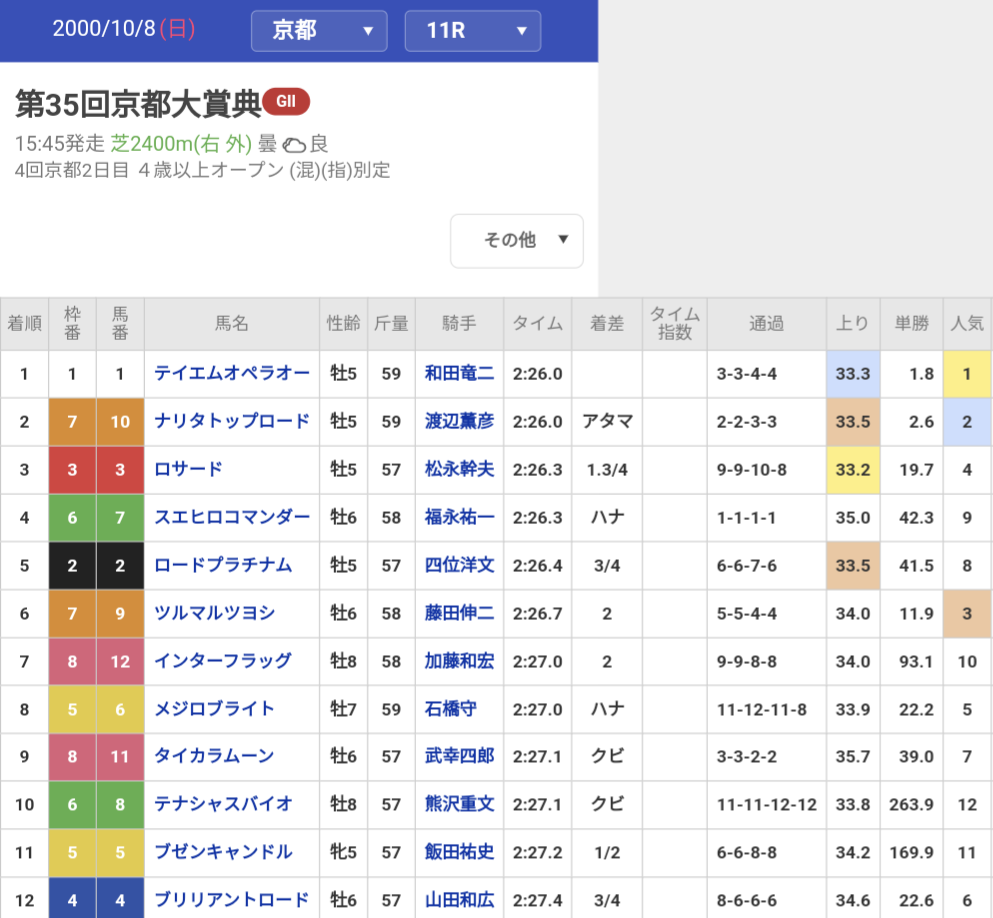Click the 第35回京都大賞典 race title
This screenshot has width=993, height=918.
click(x=138, y=103)
